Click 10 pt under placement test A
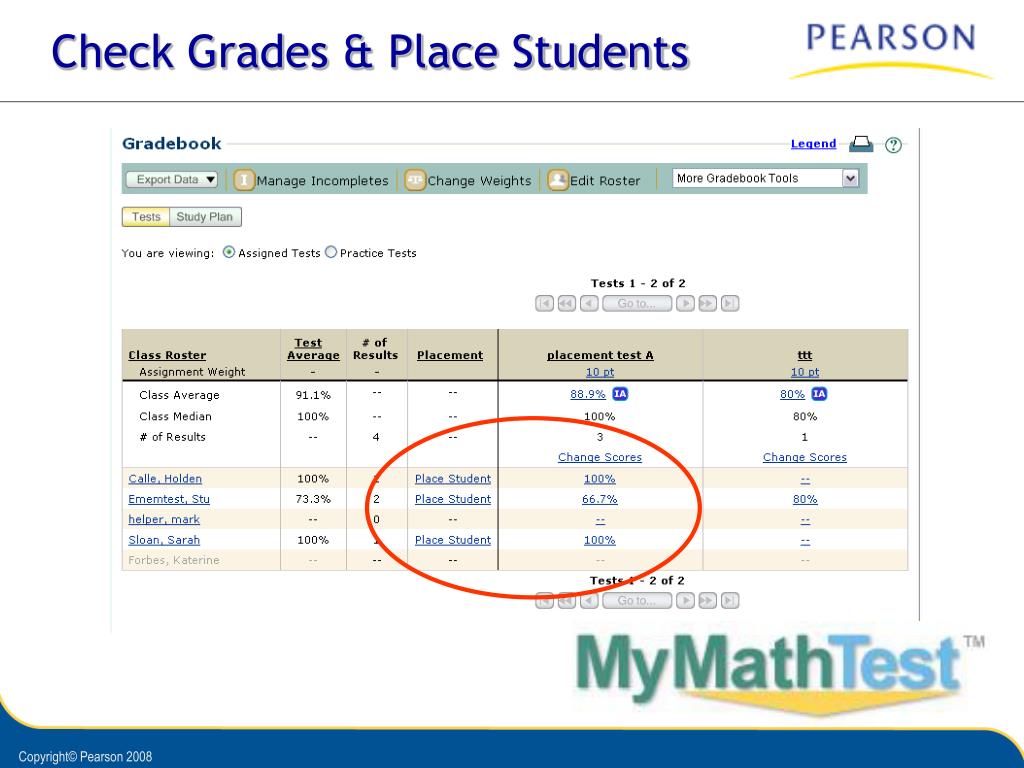1024x768 pixels. pyautogui.click(x=600, y=372)
